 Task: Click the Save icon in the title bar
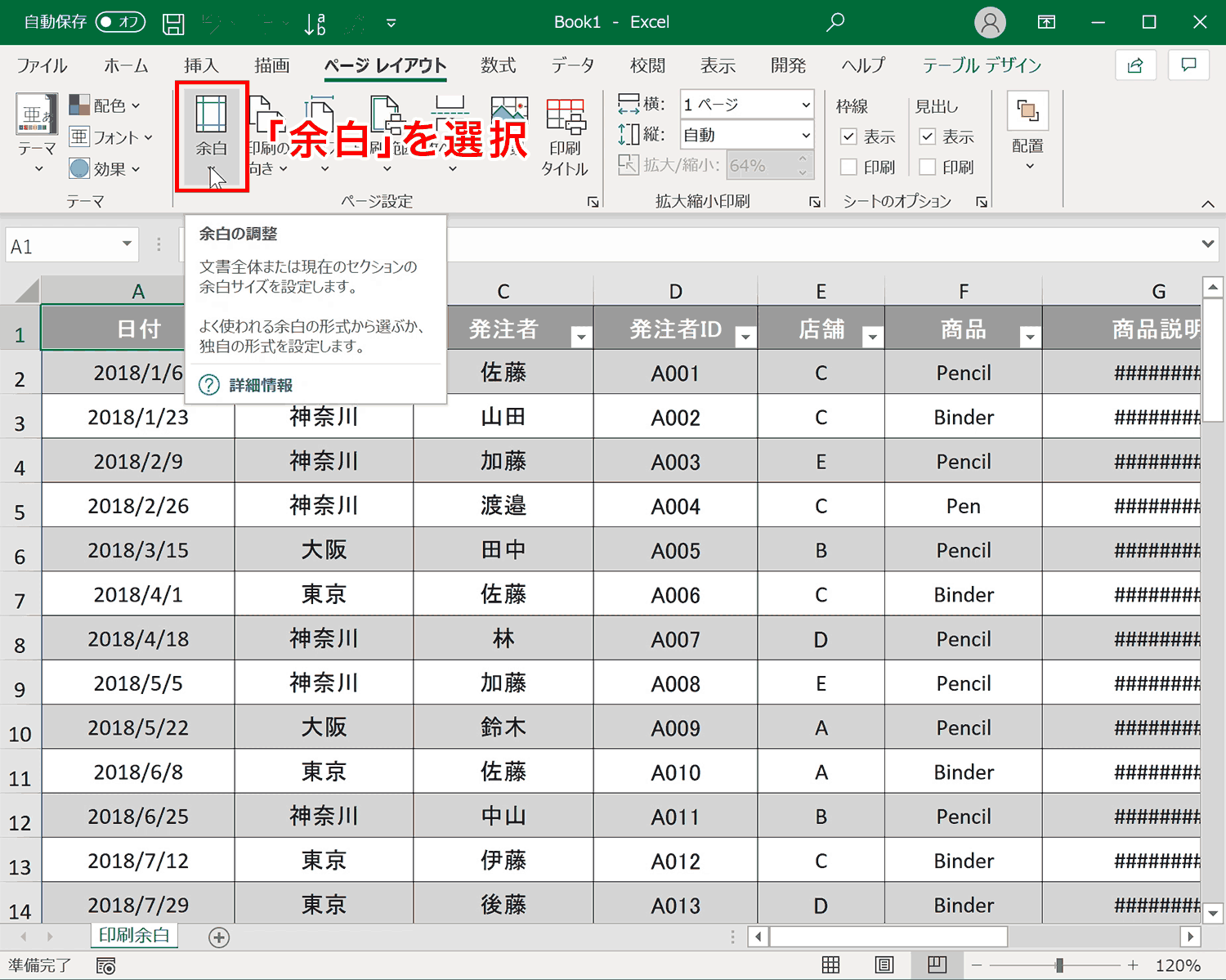pos(173,23)
